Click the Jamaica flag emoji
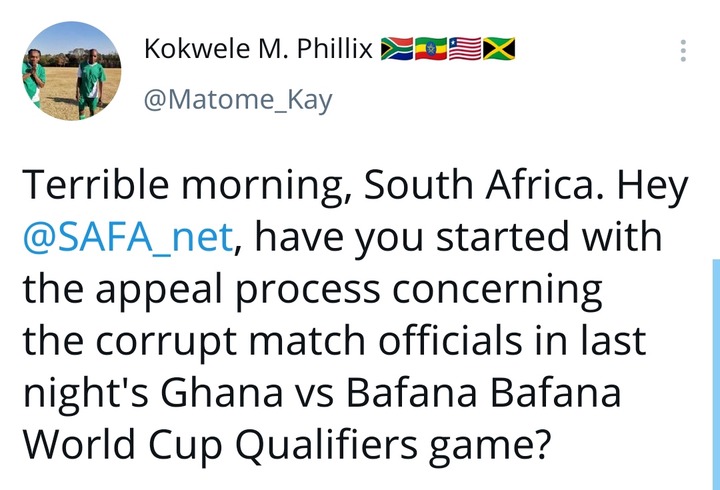 click(x=497, y=47)
